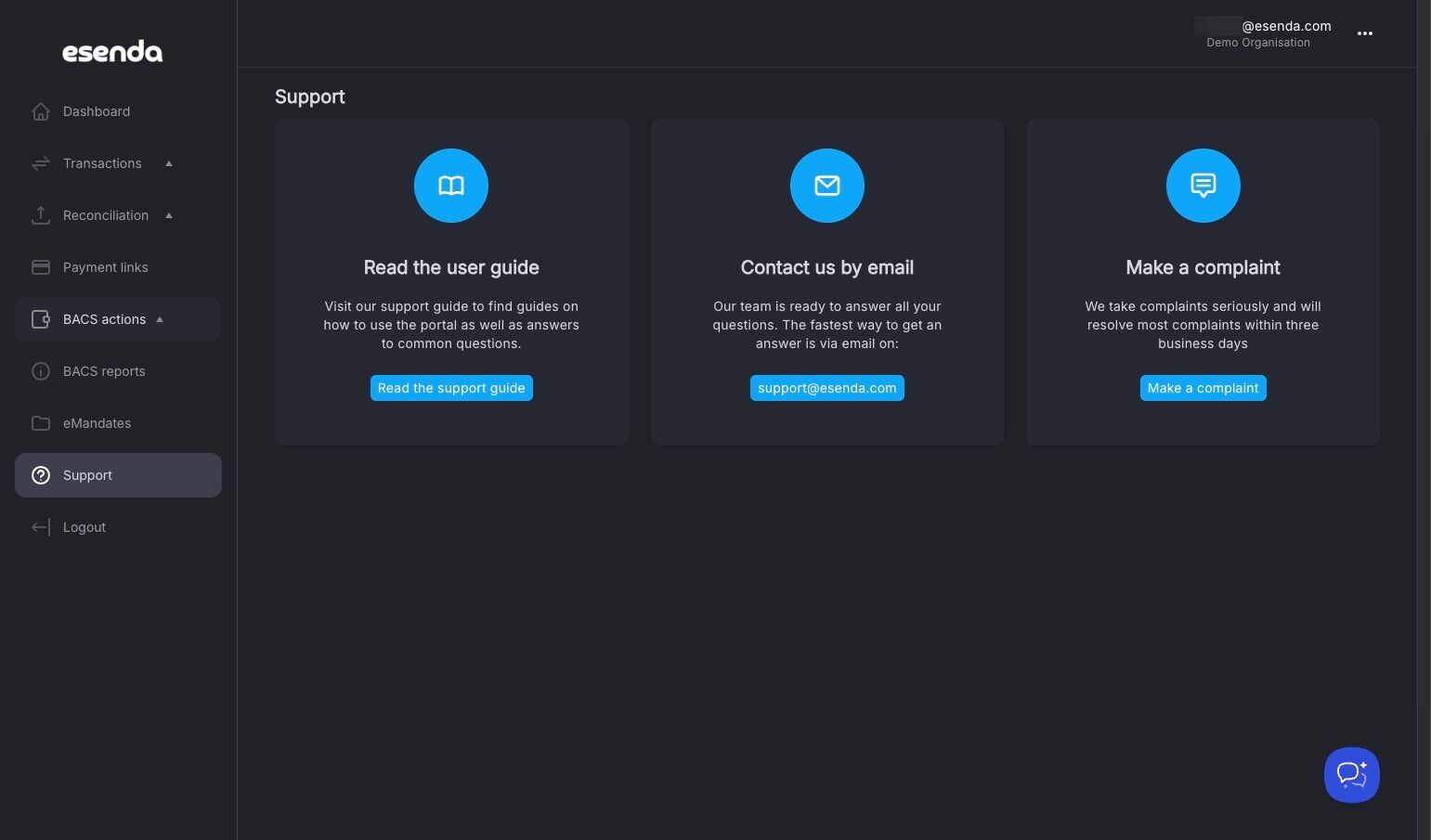
Task: Click the user guide book icon
Action: point(451,186)
